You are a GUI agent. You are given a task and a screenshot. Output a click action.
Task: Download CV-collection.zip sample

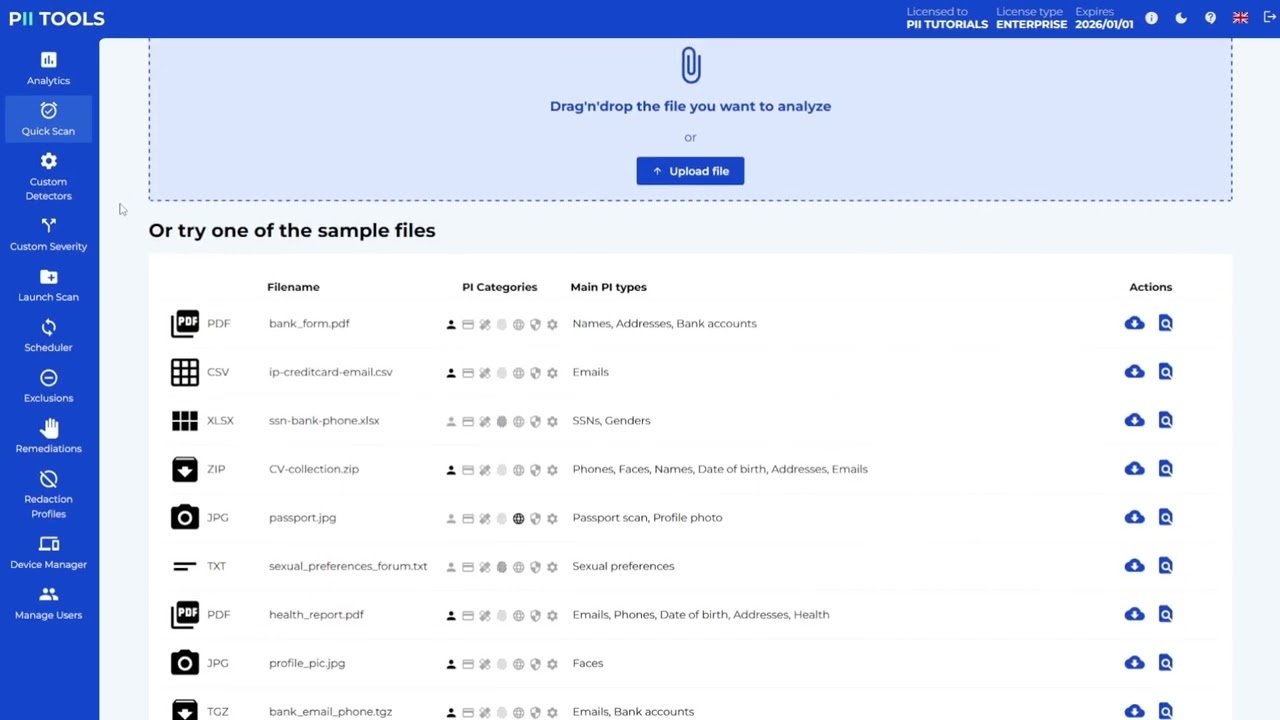1134,469
